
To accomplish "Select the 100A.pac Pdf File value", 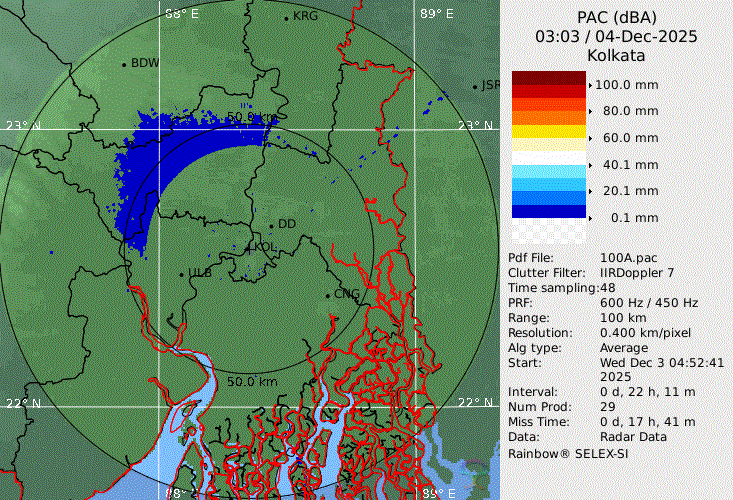I will 628,258.
